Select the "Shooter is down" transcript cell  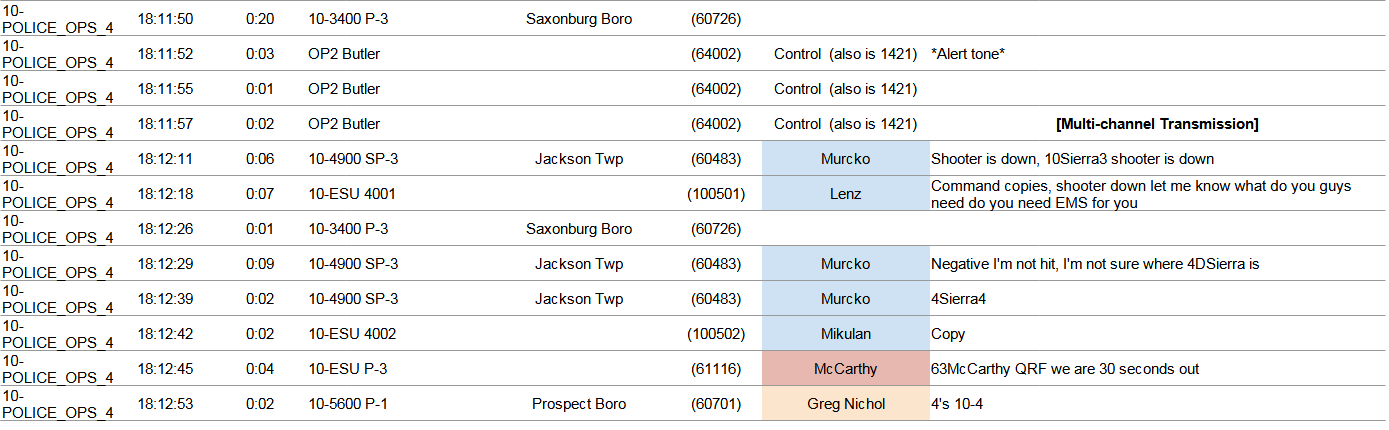pyautogui.click(x=1072, y=159)
